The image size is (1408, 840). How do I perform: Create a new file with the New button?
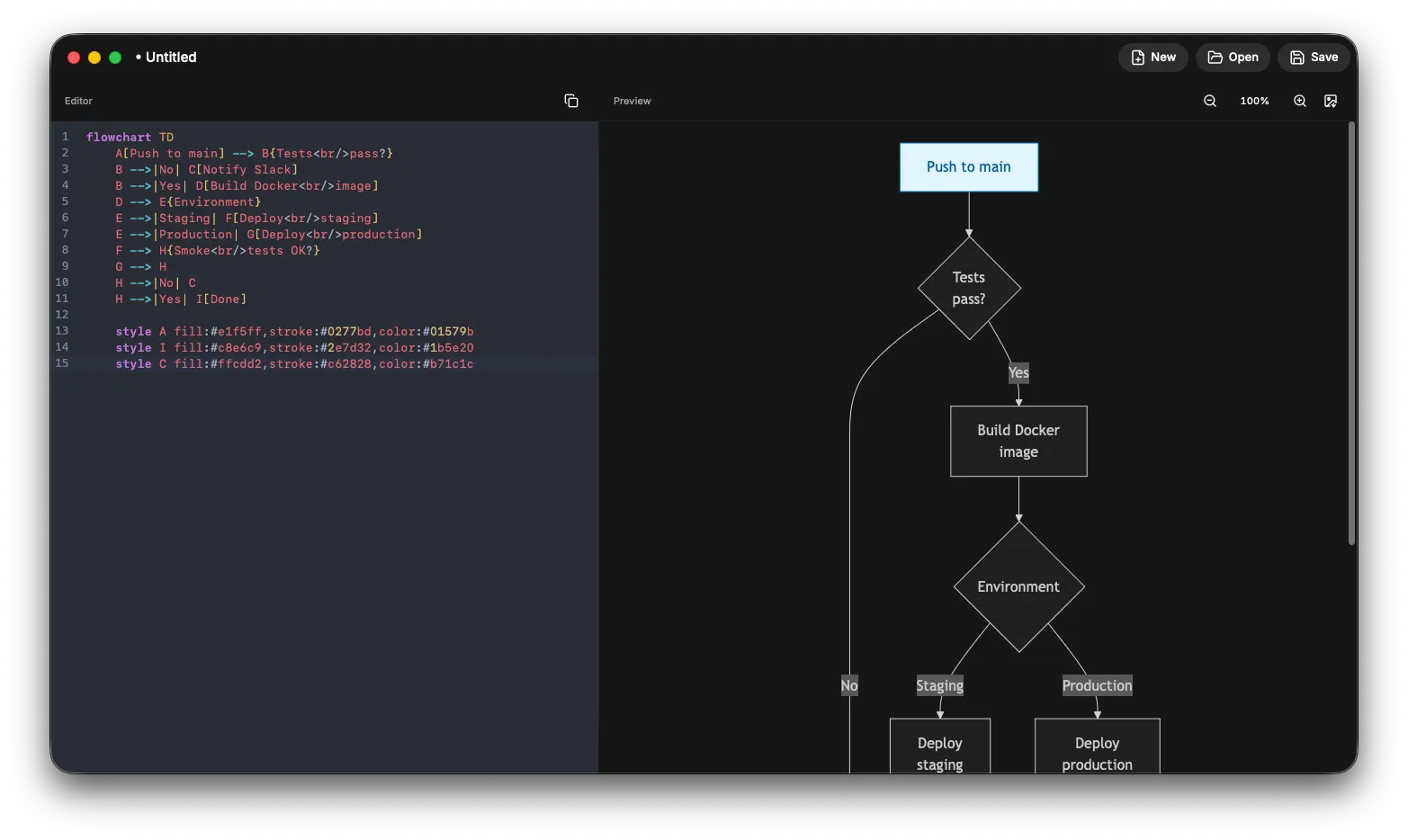click(1153, 57)
